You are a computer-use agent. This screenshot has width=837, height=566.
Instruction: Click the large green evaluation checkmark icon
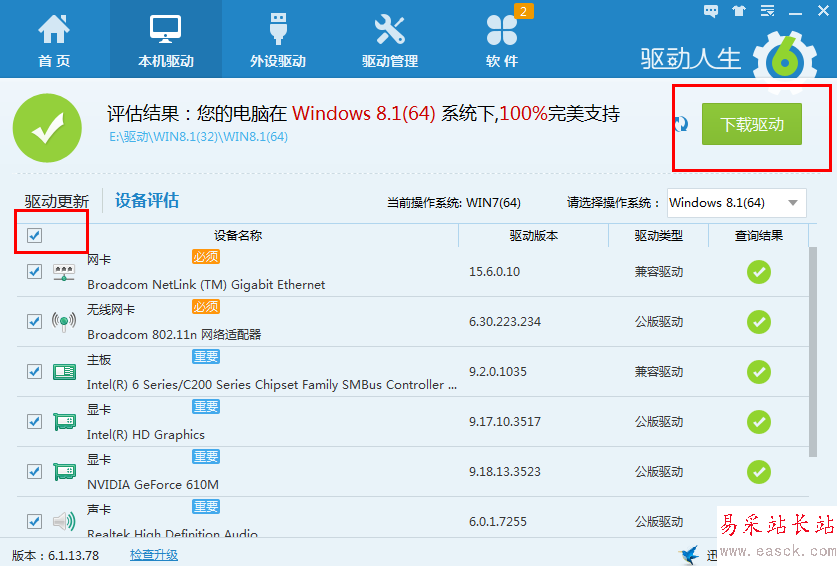coord(47,128)
